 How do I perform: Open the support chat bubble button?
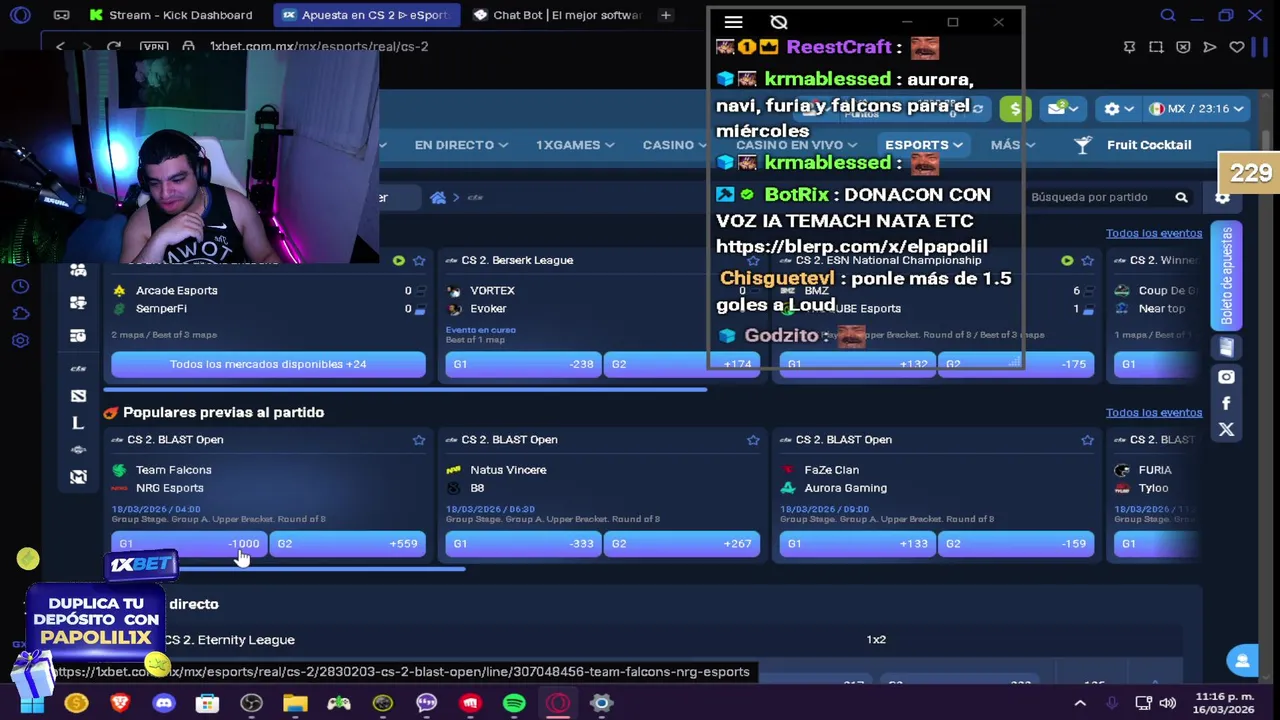click(x=1242, y=661)
